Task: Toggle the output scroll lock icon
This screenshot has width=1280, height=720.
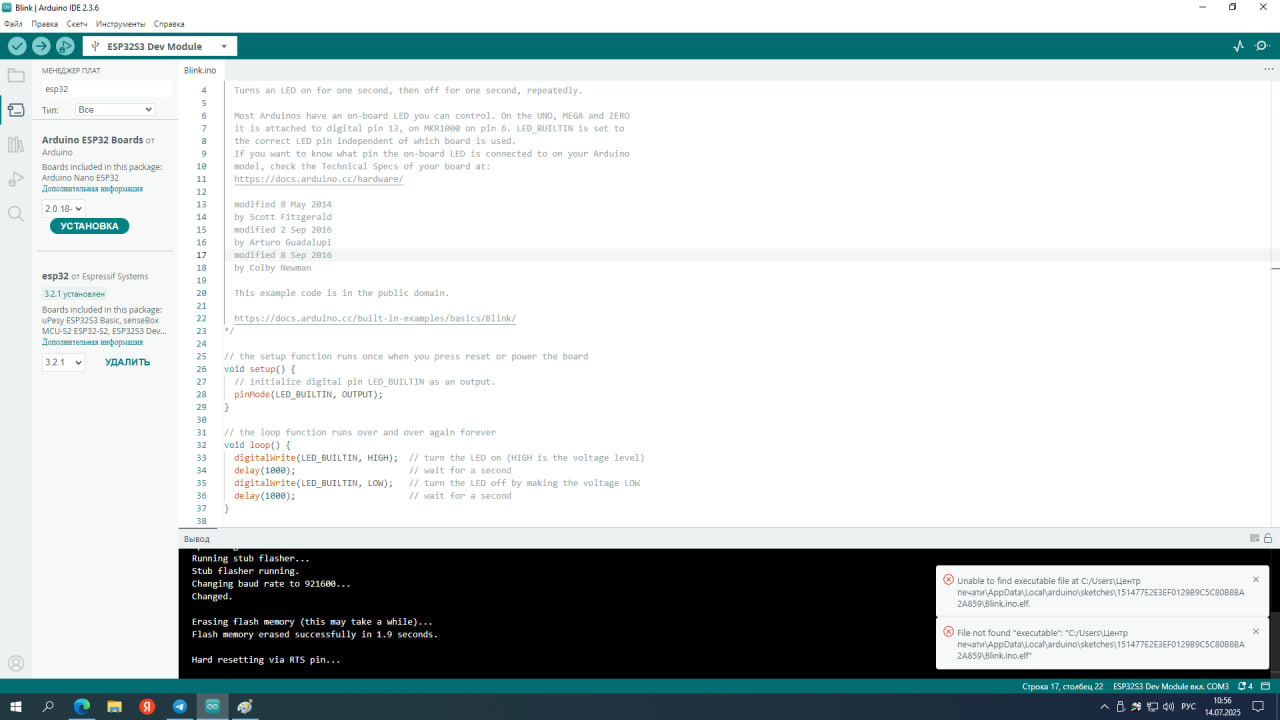Action: pyautogui.click(x=1269, y=538)
